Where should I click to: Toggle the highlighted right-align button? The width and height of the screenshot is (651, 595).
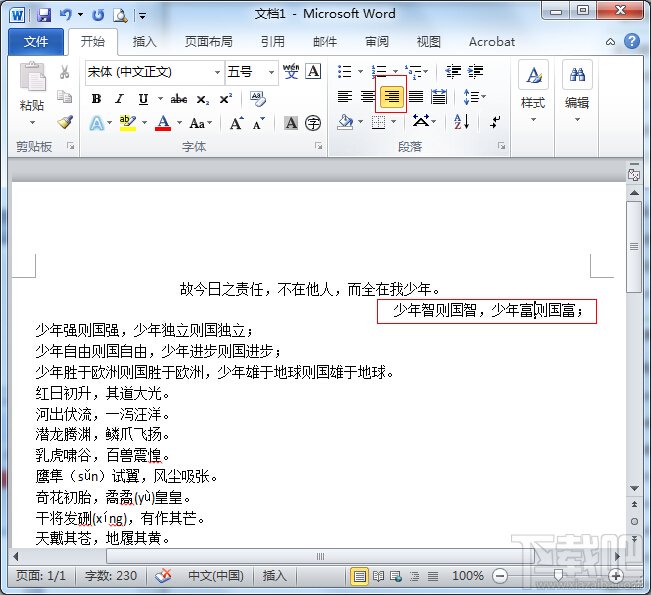(x=392, y=96)
